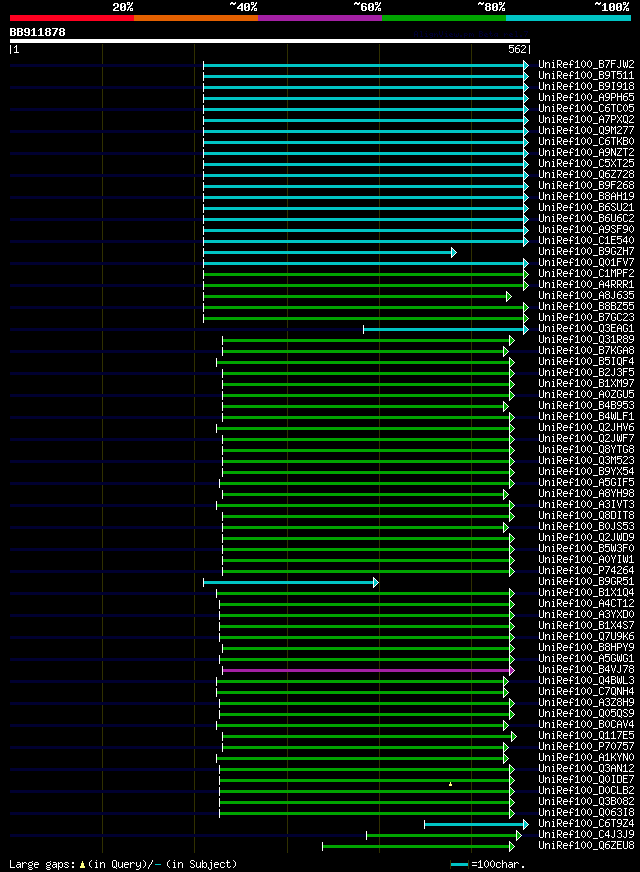This screenshot has width=640, height=872.
Task: Click the orange ~40% identity legend swatch
Action: click(196, 18)
